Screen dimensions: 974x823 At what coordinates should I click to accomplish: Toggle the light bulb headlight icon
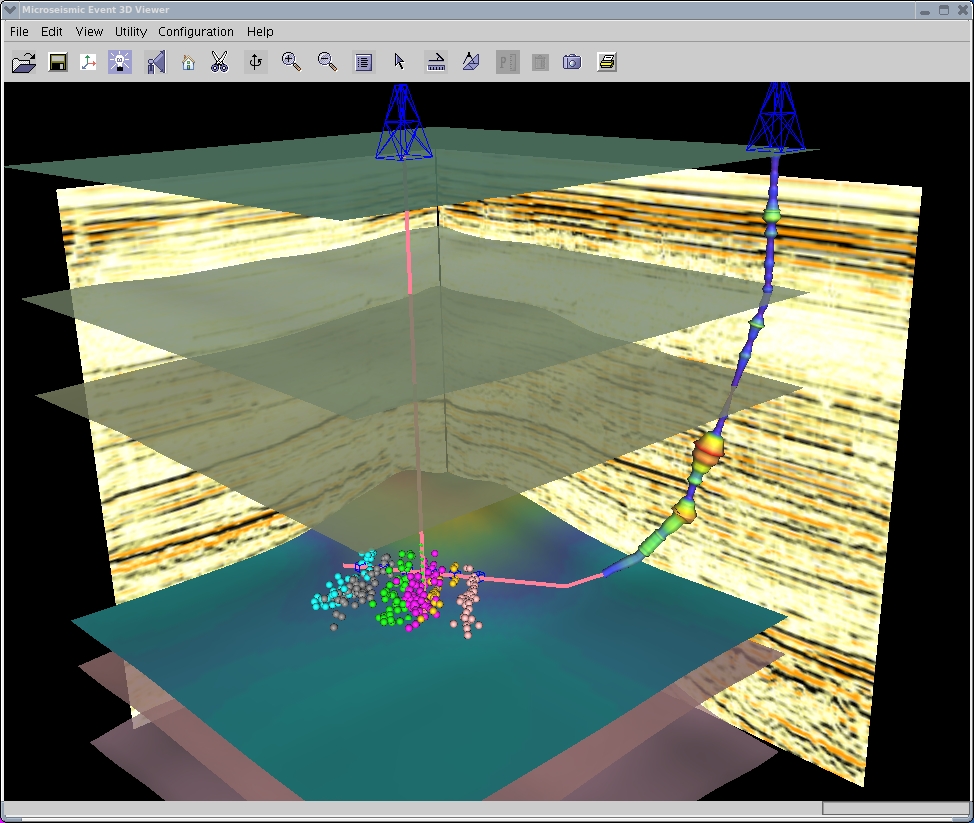coord(120,63)
